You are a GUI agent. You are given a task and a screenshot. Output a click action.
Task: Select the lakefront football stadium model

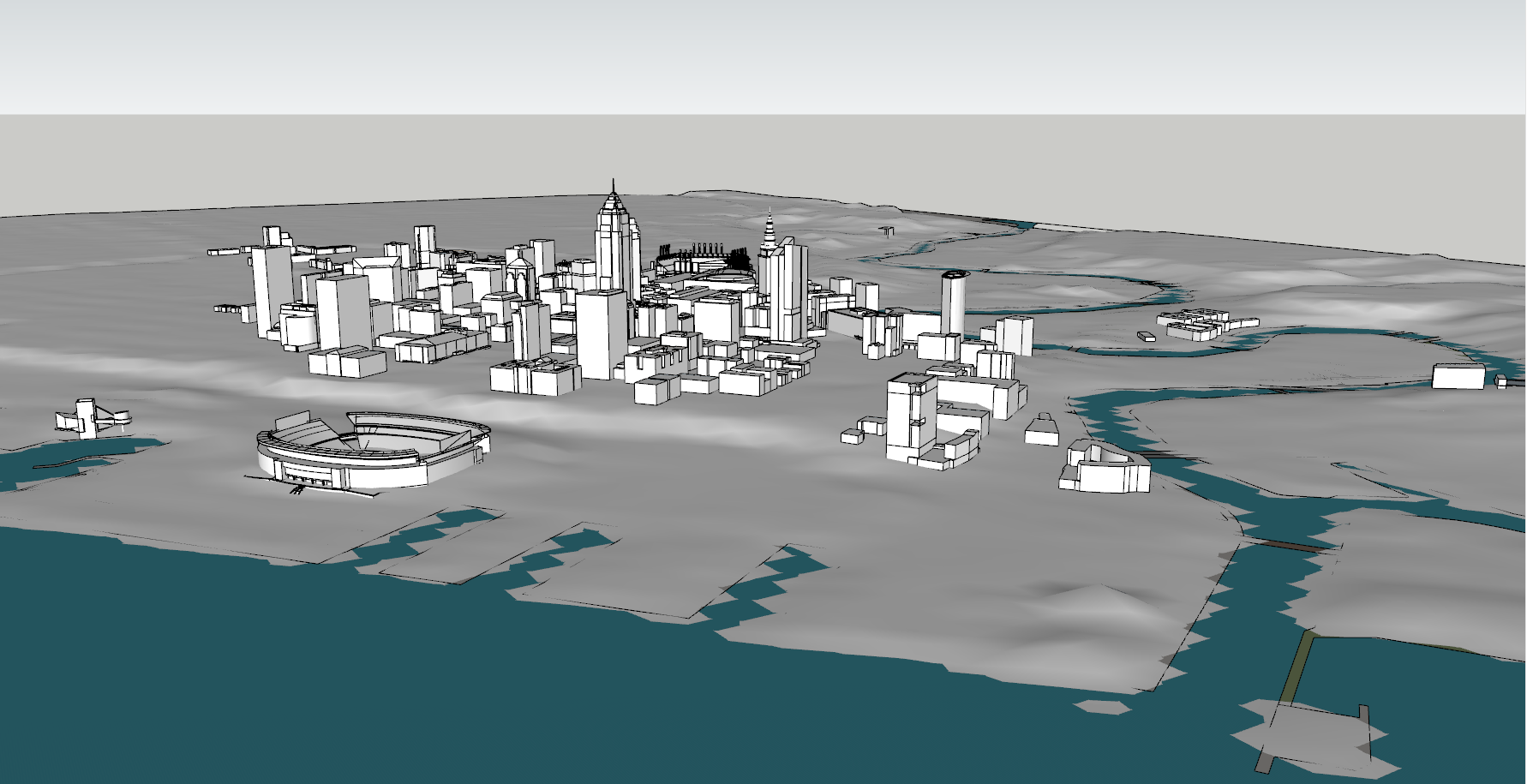point(373,452)
